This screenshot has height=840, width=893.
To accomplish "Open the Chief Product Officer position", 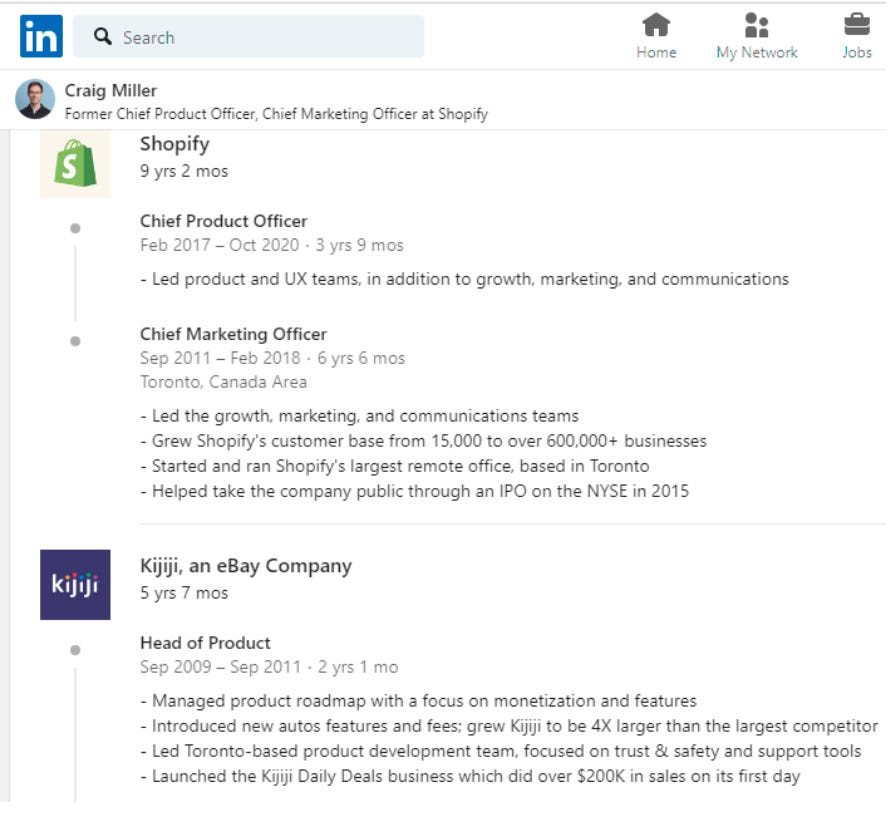I will coord(224,221).
